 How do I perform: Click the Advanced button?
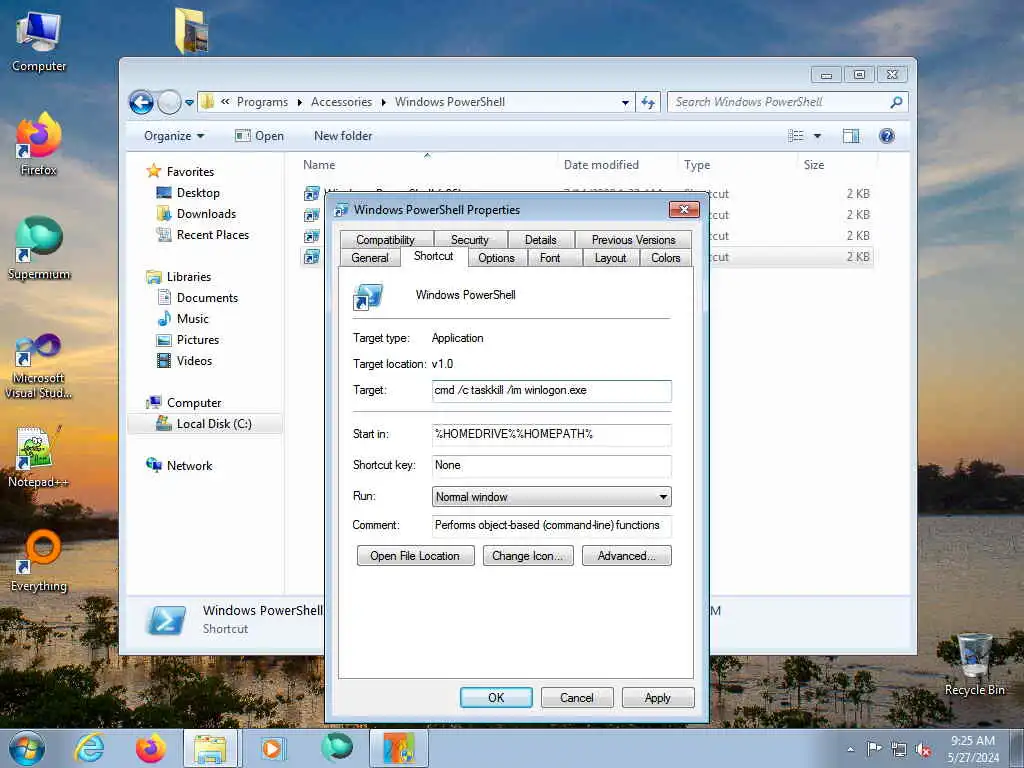coord(626,556)
